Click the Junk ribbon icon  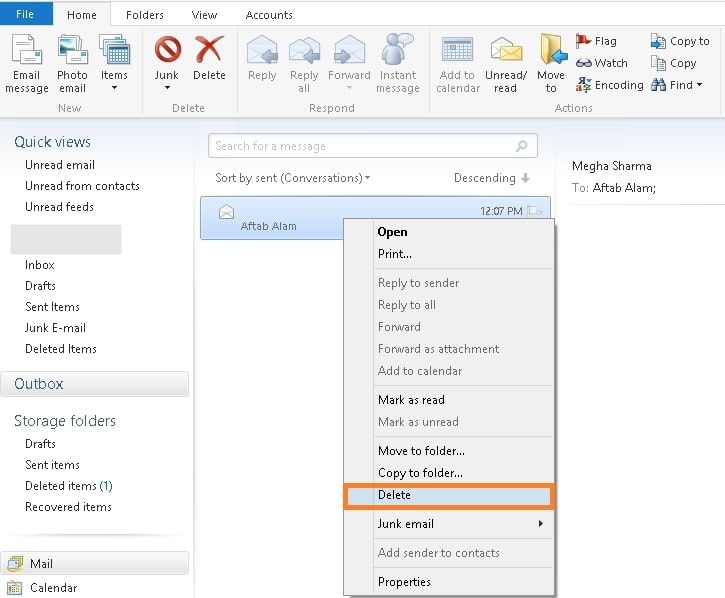click(x=167, y=49)
